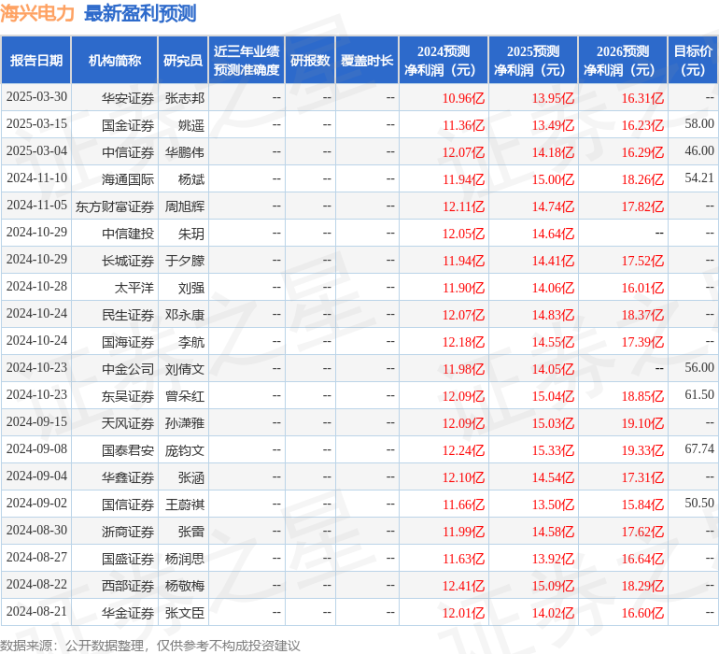Click the 数据来源 footer note
The width and height of the screenshot is (719, 654).
click(150, 645)
